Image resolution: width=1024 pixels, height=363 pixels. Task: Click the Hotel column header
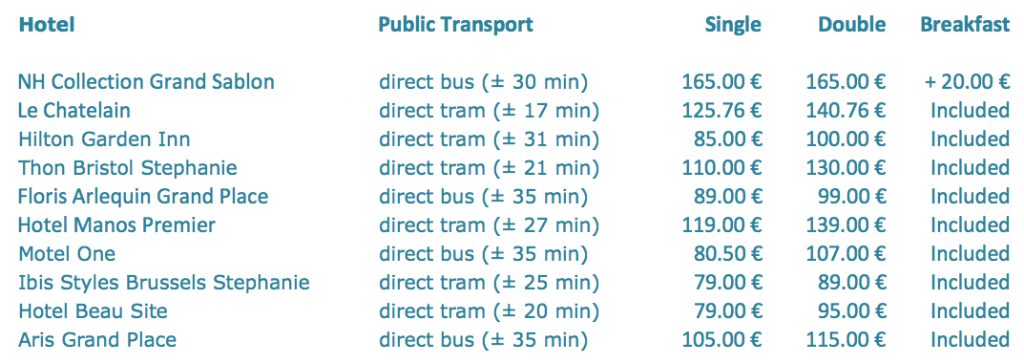[x=46, y=25]
